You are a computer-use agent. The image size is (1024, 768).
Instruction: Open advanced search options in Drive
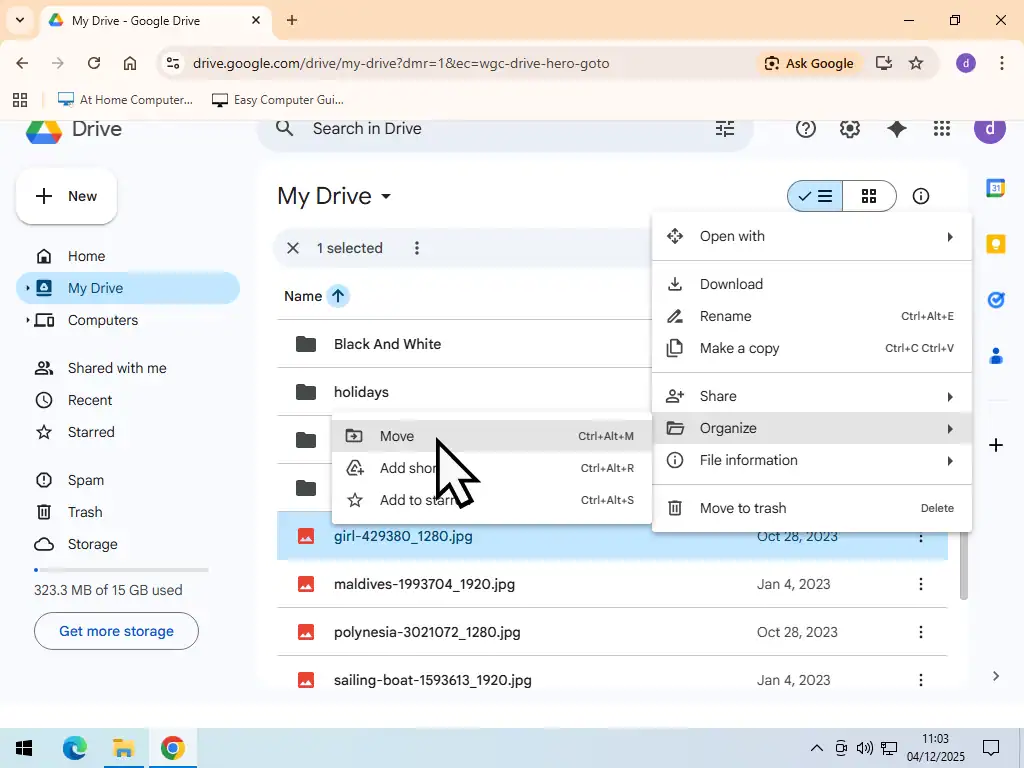pos(724,128)
